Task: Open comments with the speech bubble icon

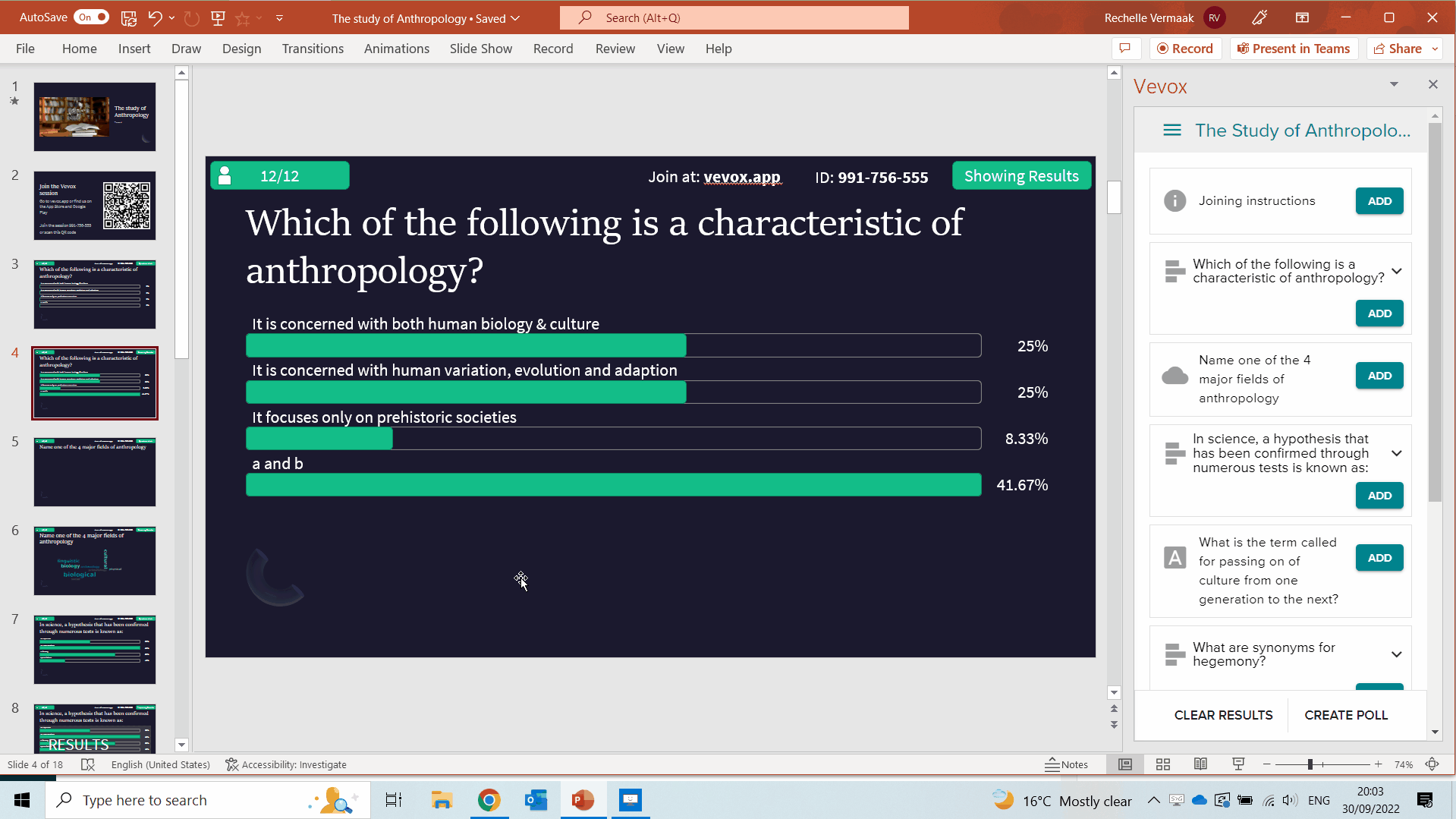Action: coord(1126,48)
